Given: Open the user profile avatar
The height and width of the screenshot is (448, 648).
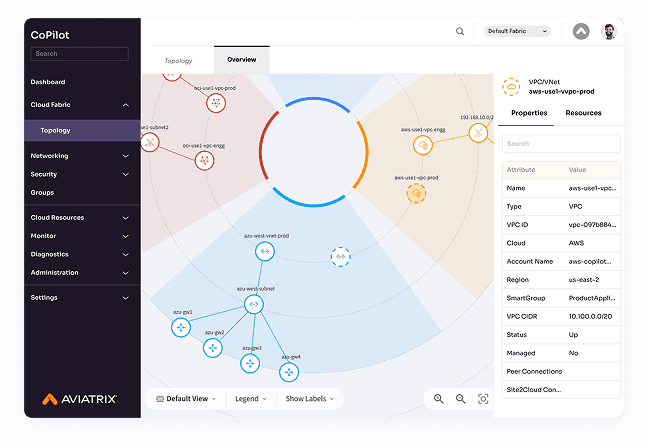Looking at the screenshot, I should click(x=609, y=31).
